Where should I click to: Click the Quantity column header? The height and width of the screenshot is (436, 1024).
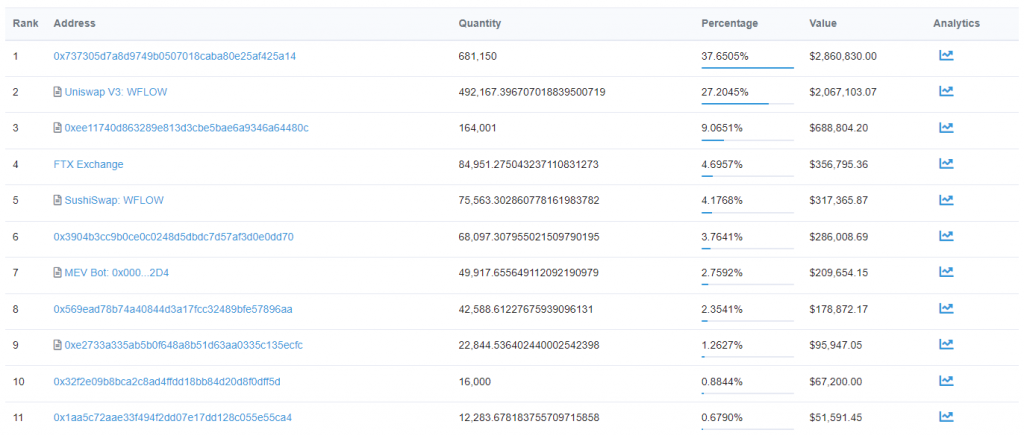coord(479,23)
